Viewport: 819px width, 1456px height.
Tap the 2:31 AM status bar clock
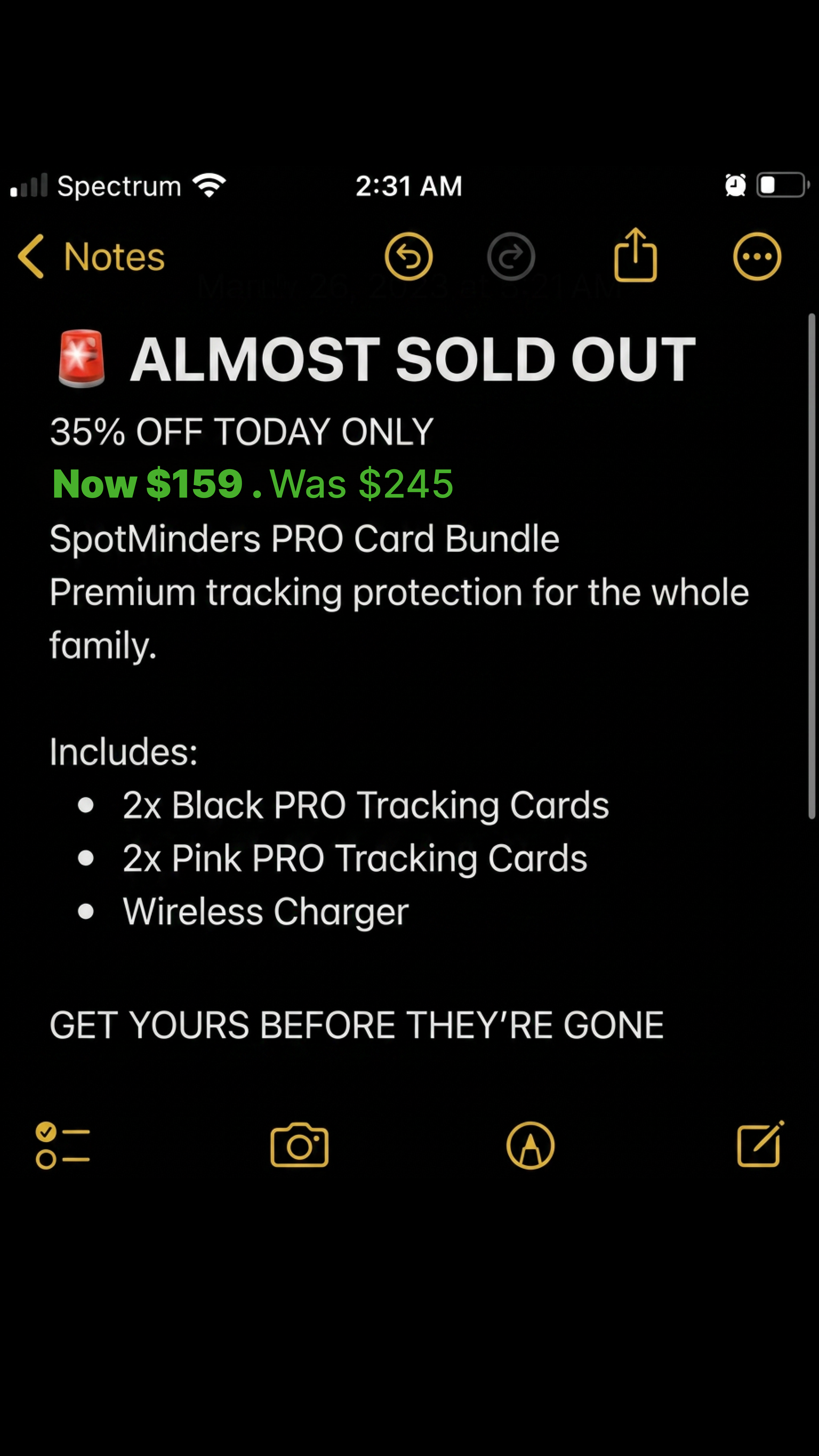[409, 186]
